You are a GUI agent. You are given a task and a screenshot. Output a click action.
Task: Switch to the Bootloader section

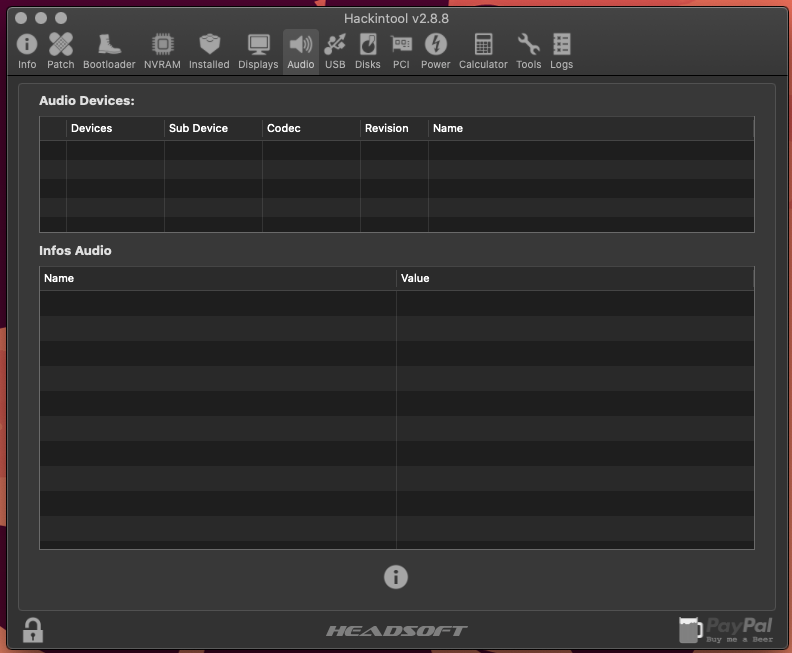tap(109, 51)
